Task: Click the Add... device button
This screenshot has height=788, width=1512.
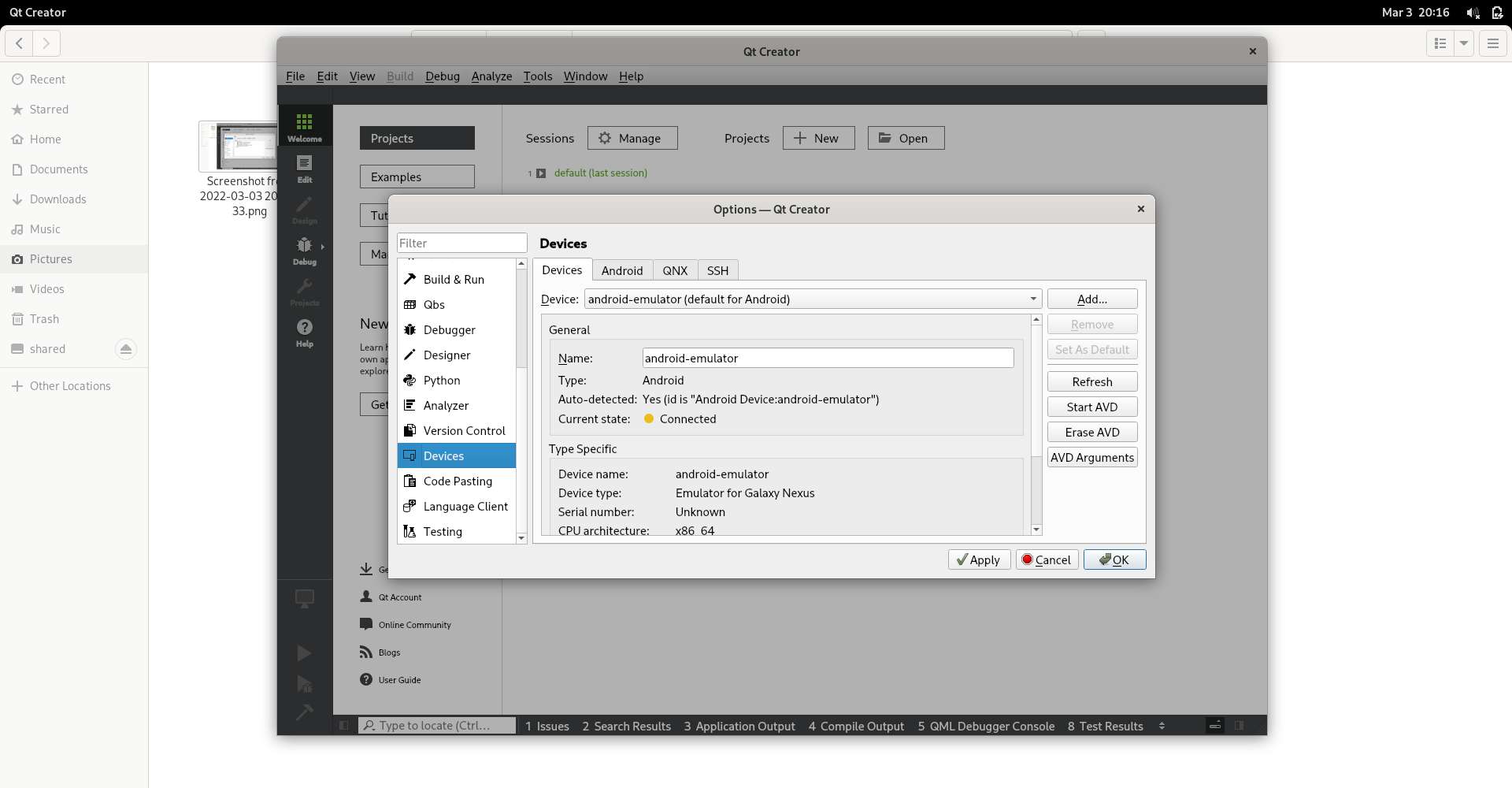Action: pos(1092,299)
